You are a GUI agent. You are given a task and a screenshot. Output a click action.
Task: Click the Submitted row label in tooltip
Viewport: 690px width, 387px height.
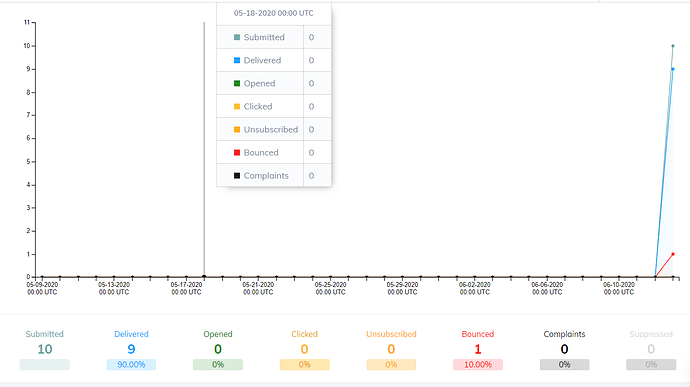[x=264, y=37]
